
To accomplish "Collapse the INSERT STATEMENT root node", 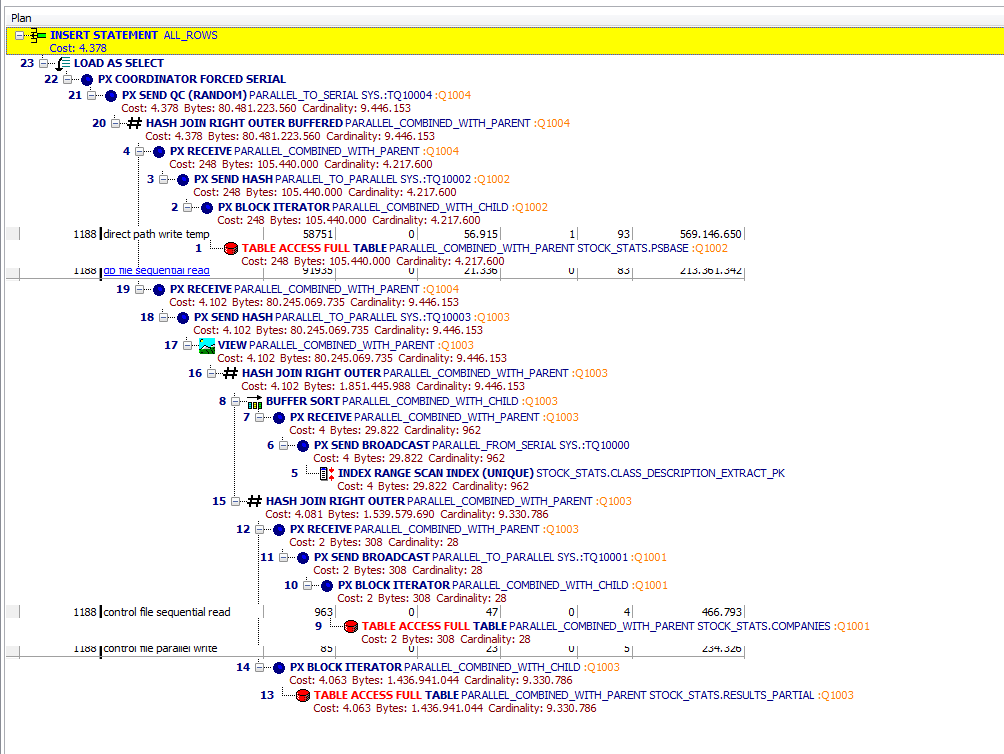I will point(19,36).
